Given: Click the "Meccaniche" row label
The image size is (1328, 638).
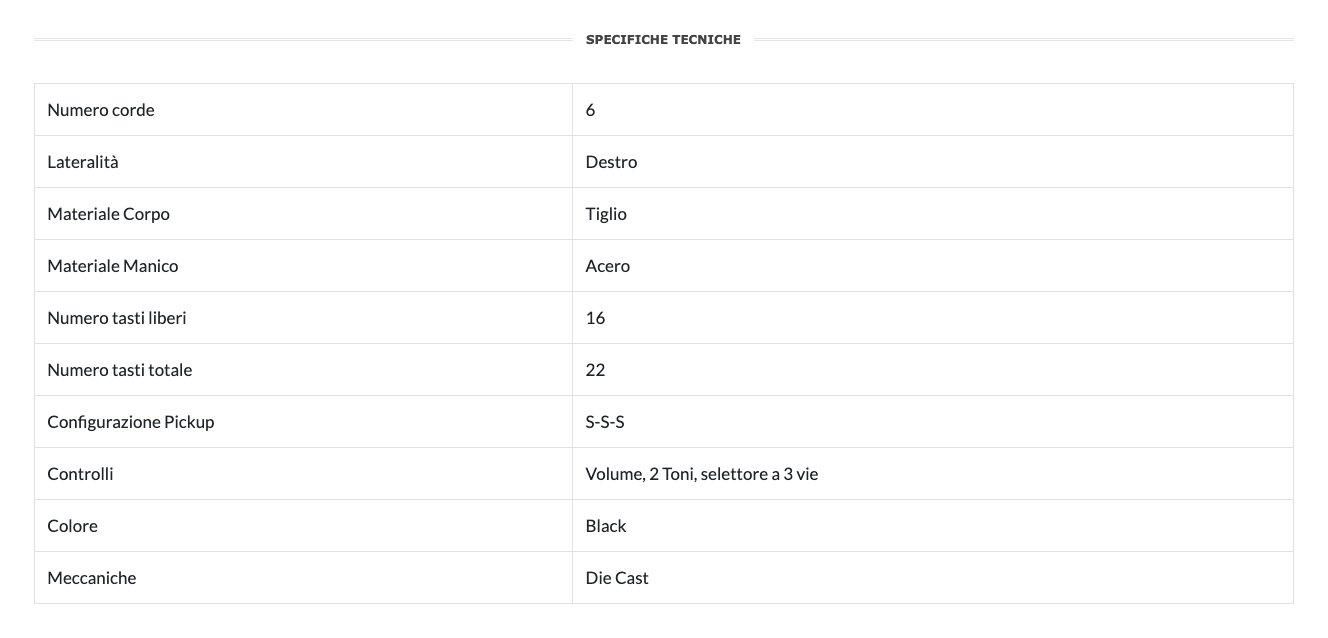Looking at the screenshot, I should pyautogui.click(x=92, y=578).
